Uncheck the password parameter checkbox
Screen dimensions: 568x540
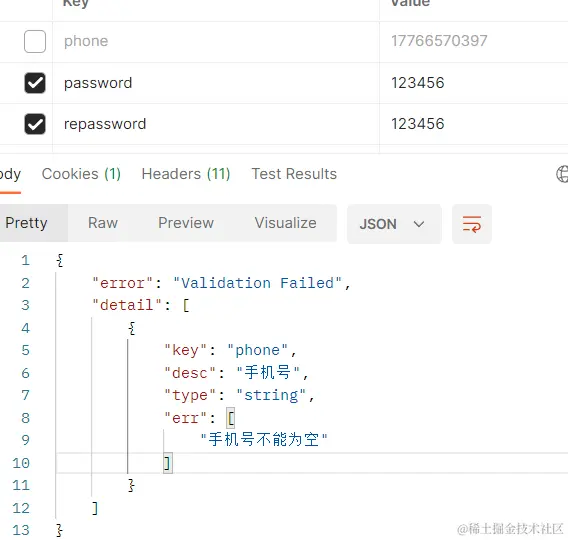click(x=35, y=83)
